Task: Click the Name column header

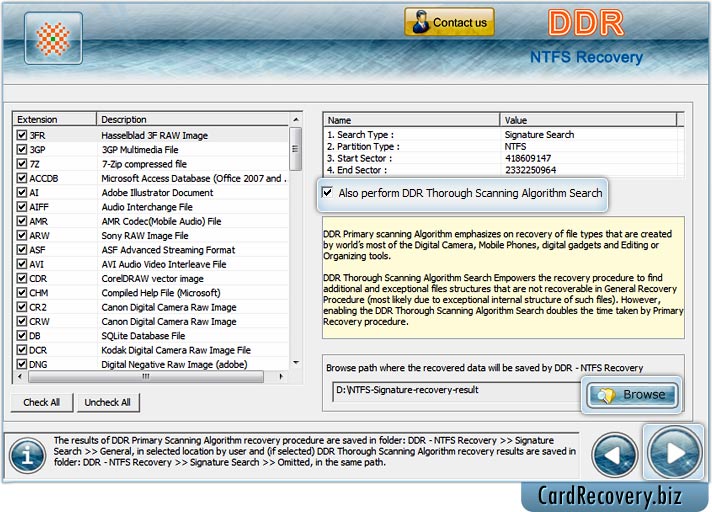Action: click(x=411, y=120)
